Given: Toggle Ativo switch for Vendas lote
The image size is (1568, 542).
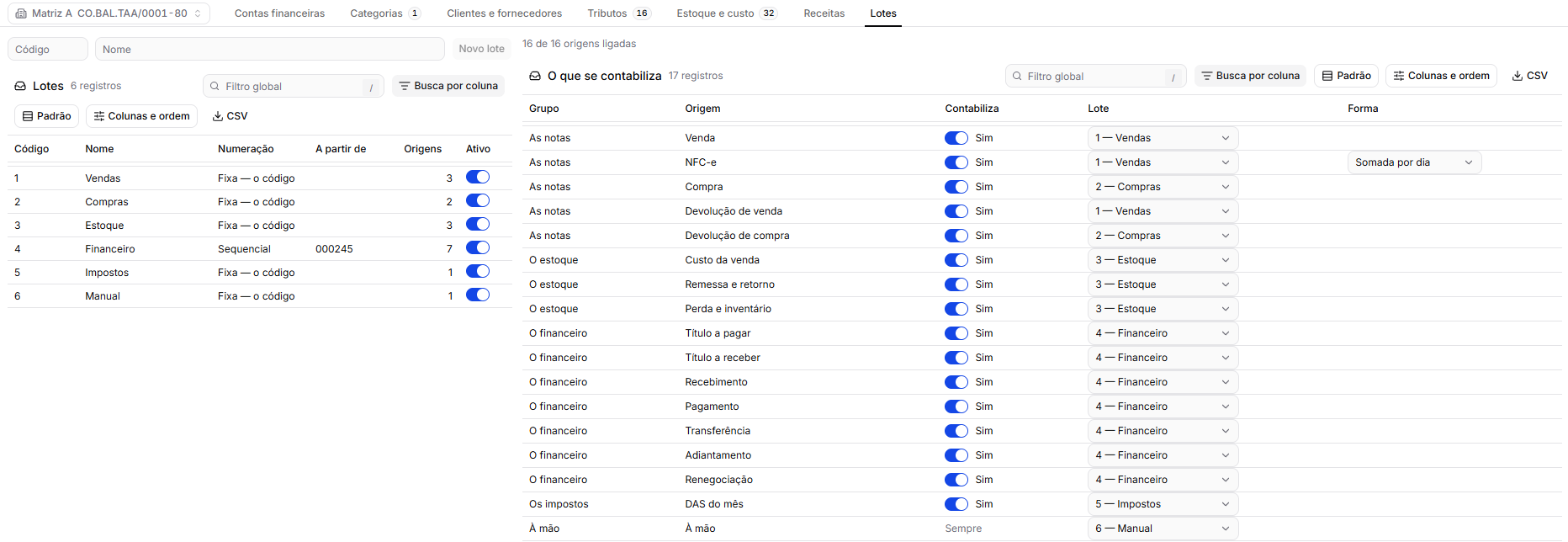Looking at the screenshot, I should tap(477, 177).
